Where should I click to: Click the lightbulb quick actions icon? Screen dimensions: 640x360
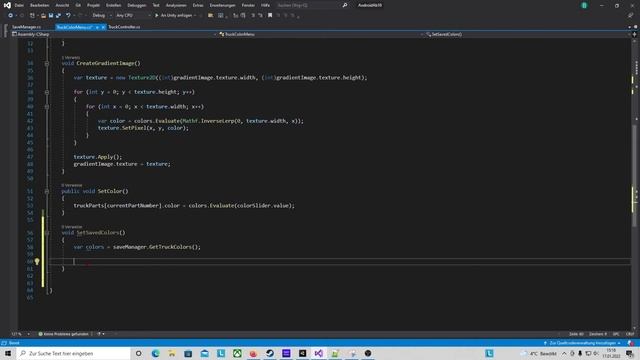pos(37,261)
